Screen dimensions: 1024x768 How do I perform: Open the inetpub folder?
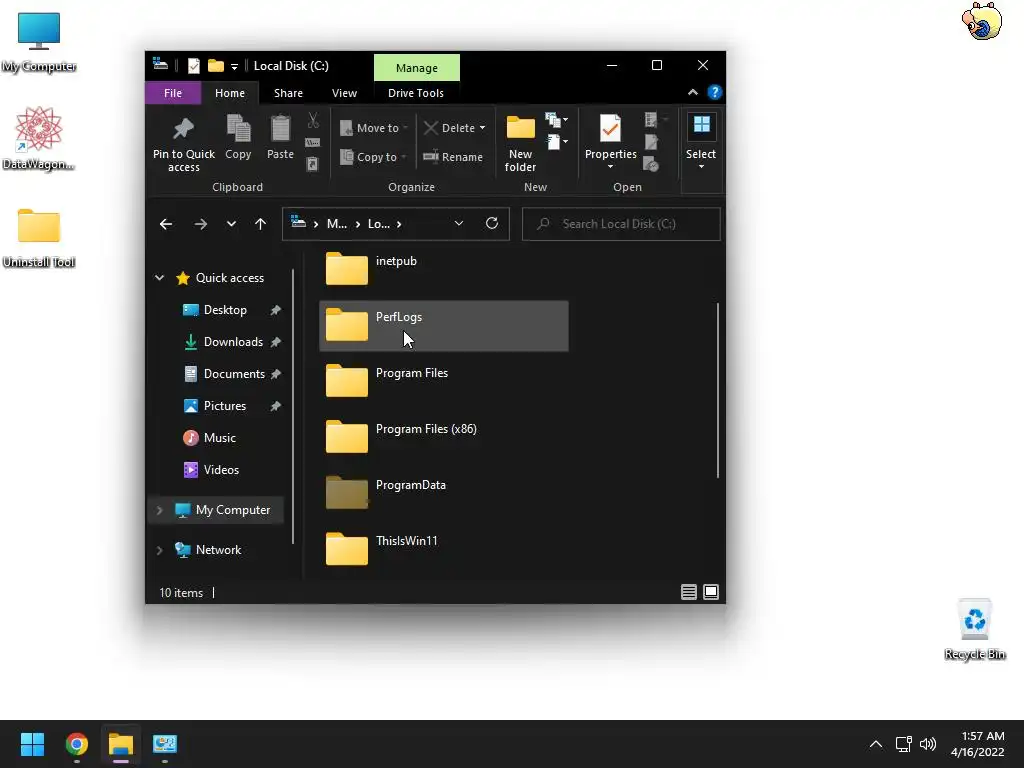tap(444, 270)
